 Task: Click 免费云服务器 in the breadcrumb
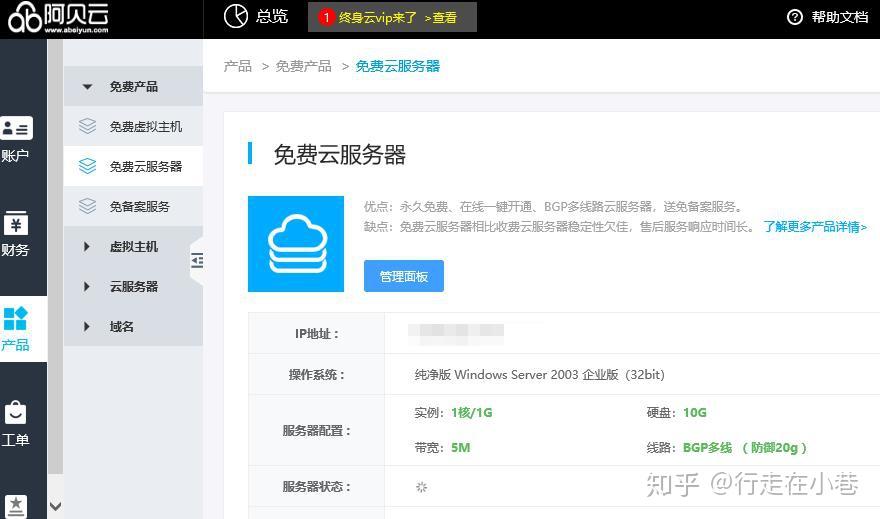pyautogui.click(x=397, y=66)
